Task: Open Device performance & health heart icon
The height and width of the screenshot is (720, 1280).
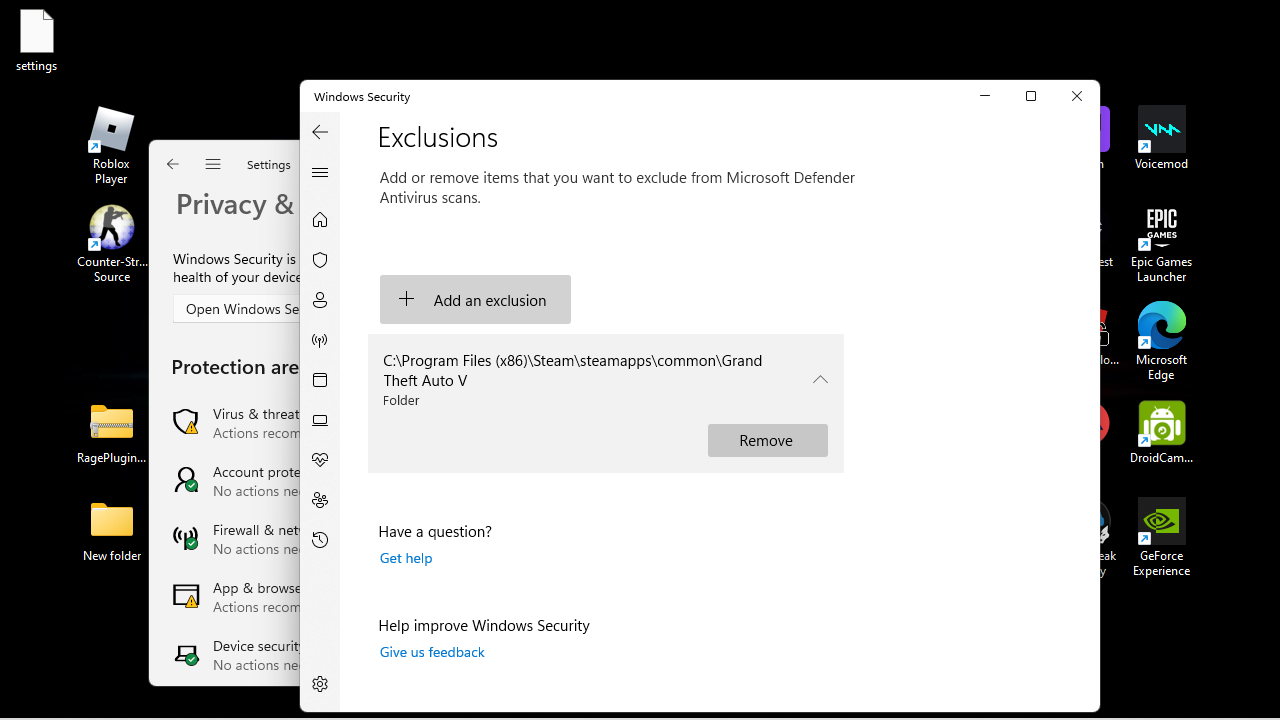Action: click(320, 460)
